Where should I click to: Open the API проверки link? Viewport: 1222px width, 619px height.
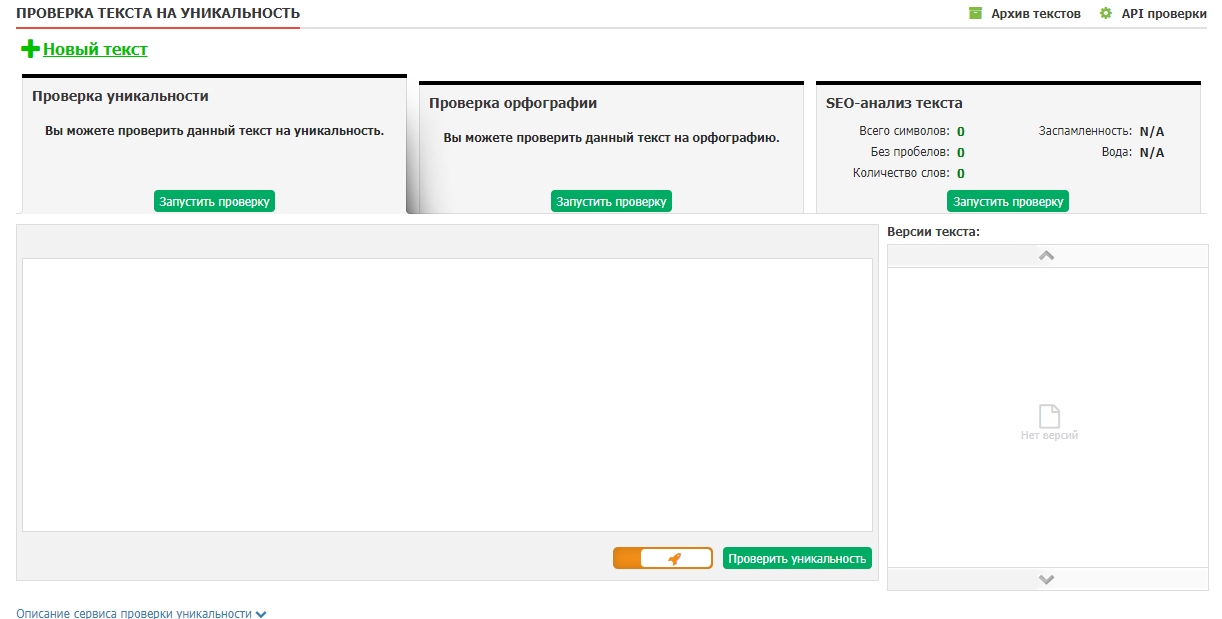coord(1163,14)
